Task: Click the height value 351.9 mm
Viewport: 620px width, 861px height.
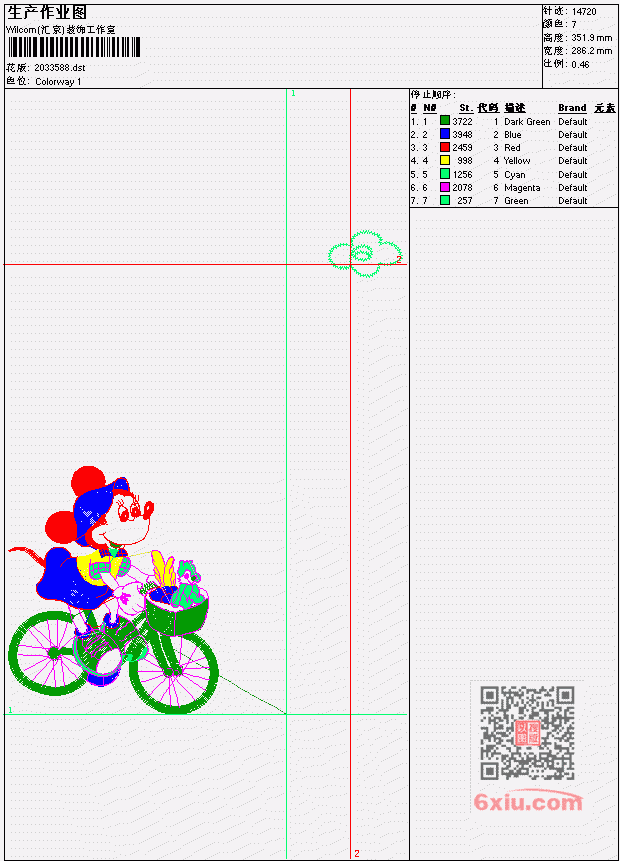Action: click(x=591, y=38)
